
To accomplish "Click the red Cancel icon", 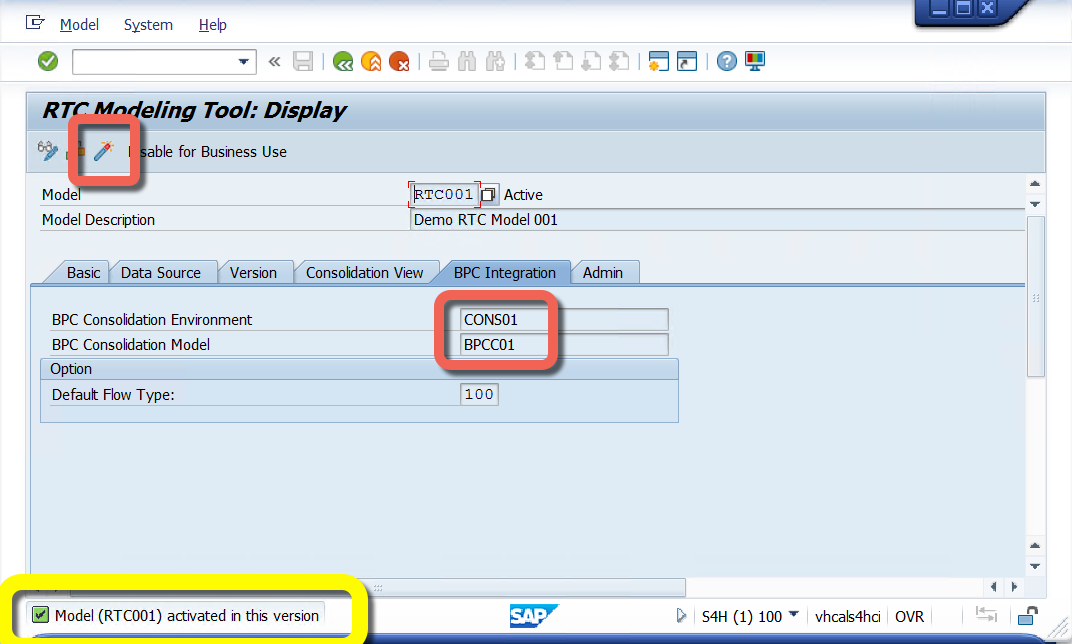I will pyautogui.click(x=399, y=62).
